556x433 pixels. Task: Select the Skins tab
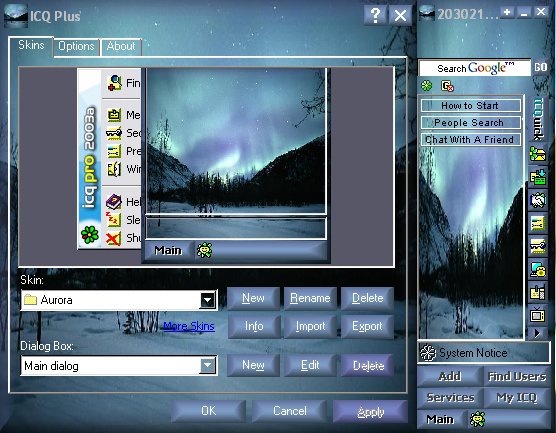(31, 46)
